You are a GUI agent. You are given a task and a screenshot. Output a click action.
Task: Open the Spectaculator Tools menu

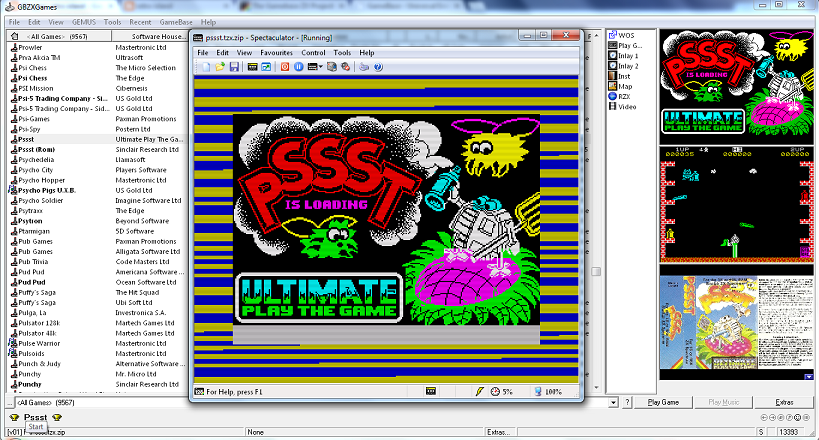click(x=342, y=53)
